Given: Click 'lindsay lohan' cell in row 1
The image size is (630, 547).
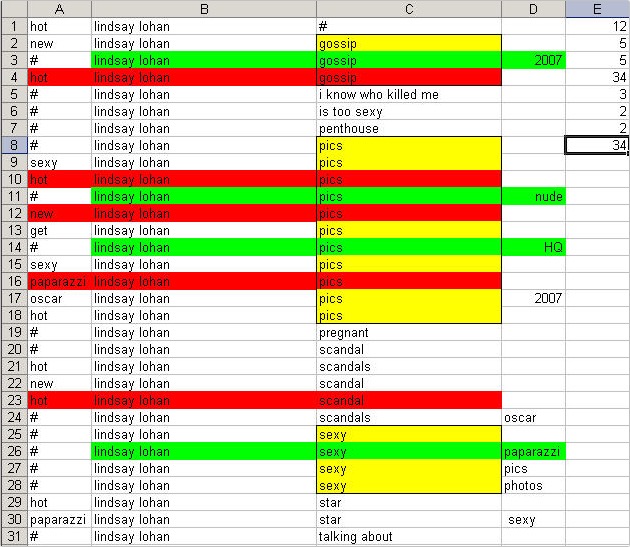Looking at the screenshot, I should pos(204,27).
